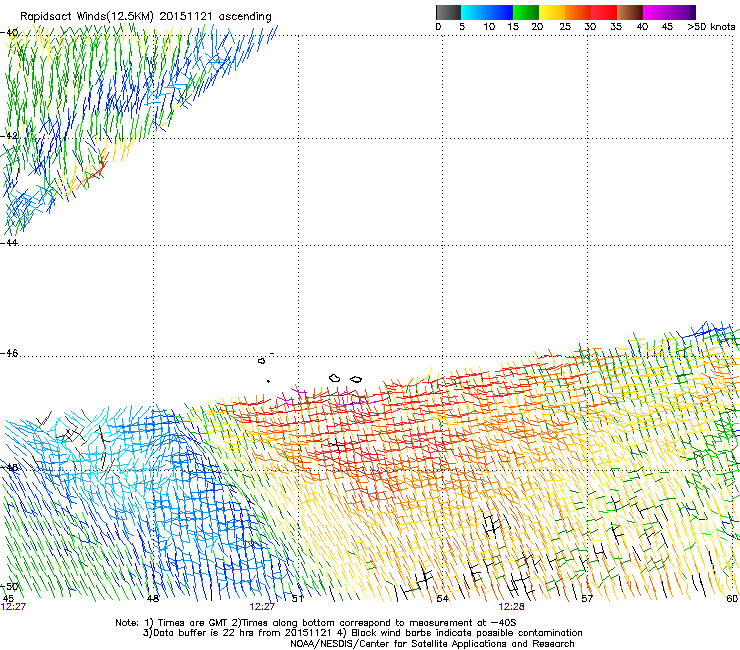Click the 12:27 time label under longitude 45

[x=13, y=607]
